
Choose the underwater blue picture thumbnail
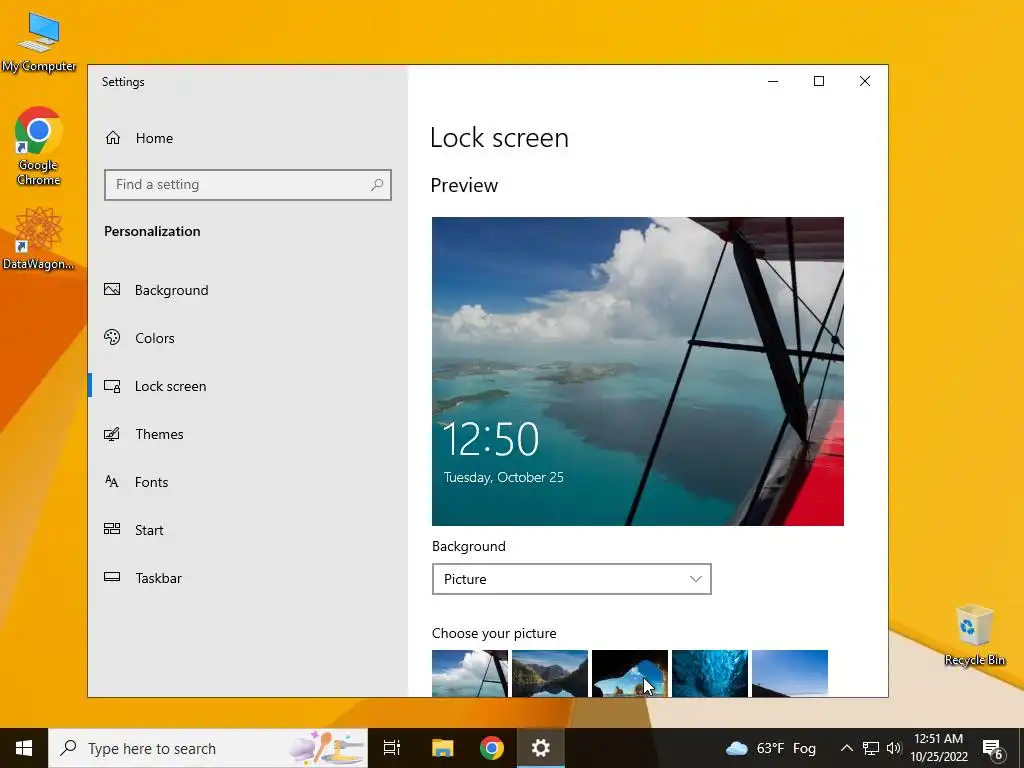710,673
